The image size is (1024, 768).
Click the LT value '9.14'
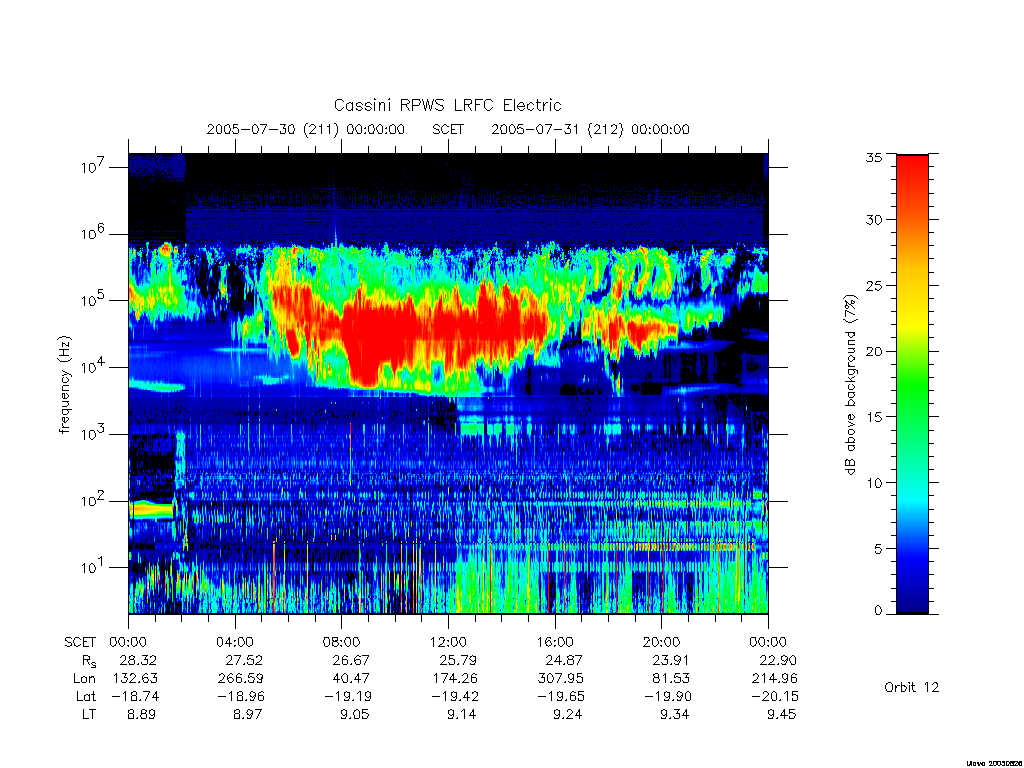click(x=461, y=714)
